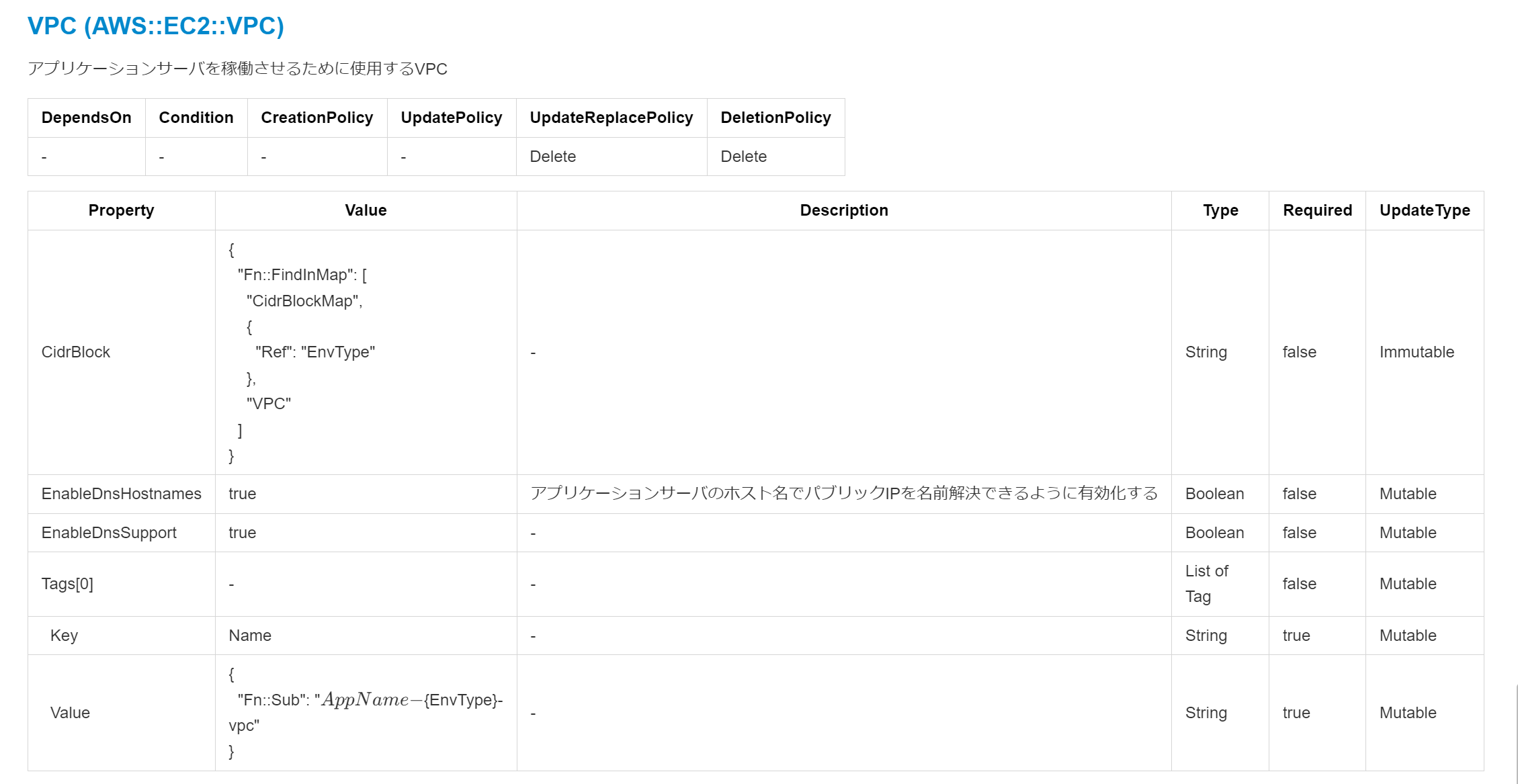Click the EnableDnsHostnames property cell
Image resolution: width=1518 pixels, height=784 pixels.
[x=122, y=494]
